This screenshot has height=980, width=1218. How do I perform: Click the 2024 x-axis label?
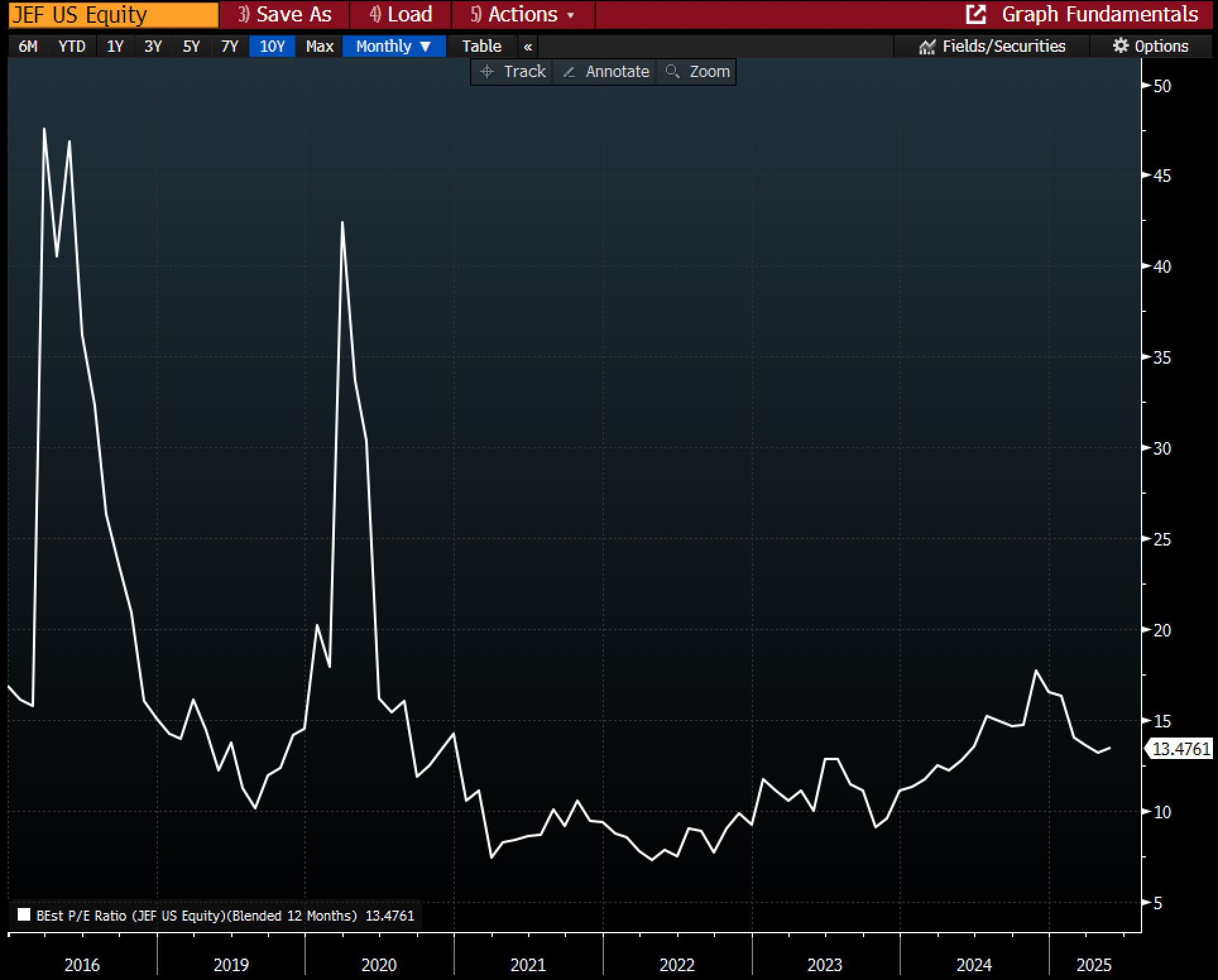(x=974, y=965)
